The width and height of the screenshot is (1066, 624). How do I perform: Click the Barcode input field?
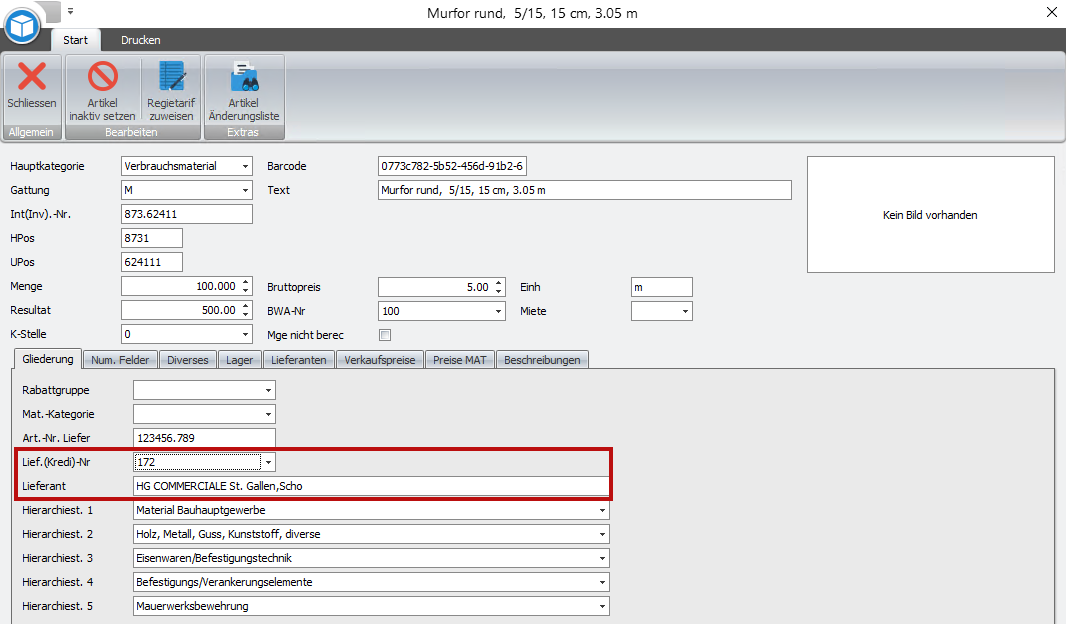pyautogui.click(x=452, y=166)
